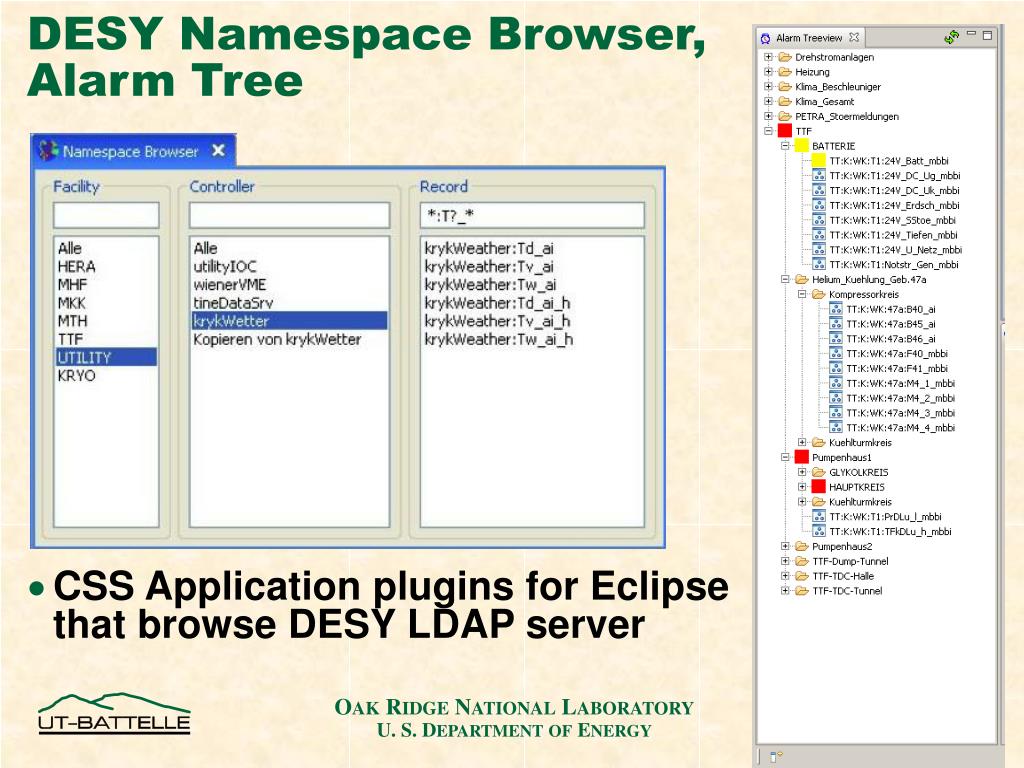Select UTILITY in the Facility list
The width and height of the screenshot is (1024, 768).
(106, 357)
